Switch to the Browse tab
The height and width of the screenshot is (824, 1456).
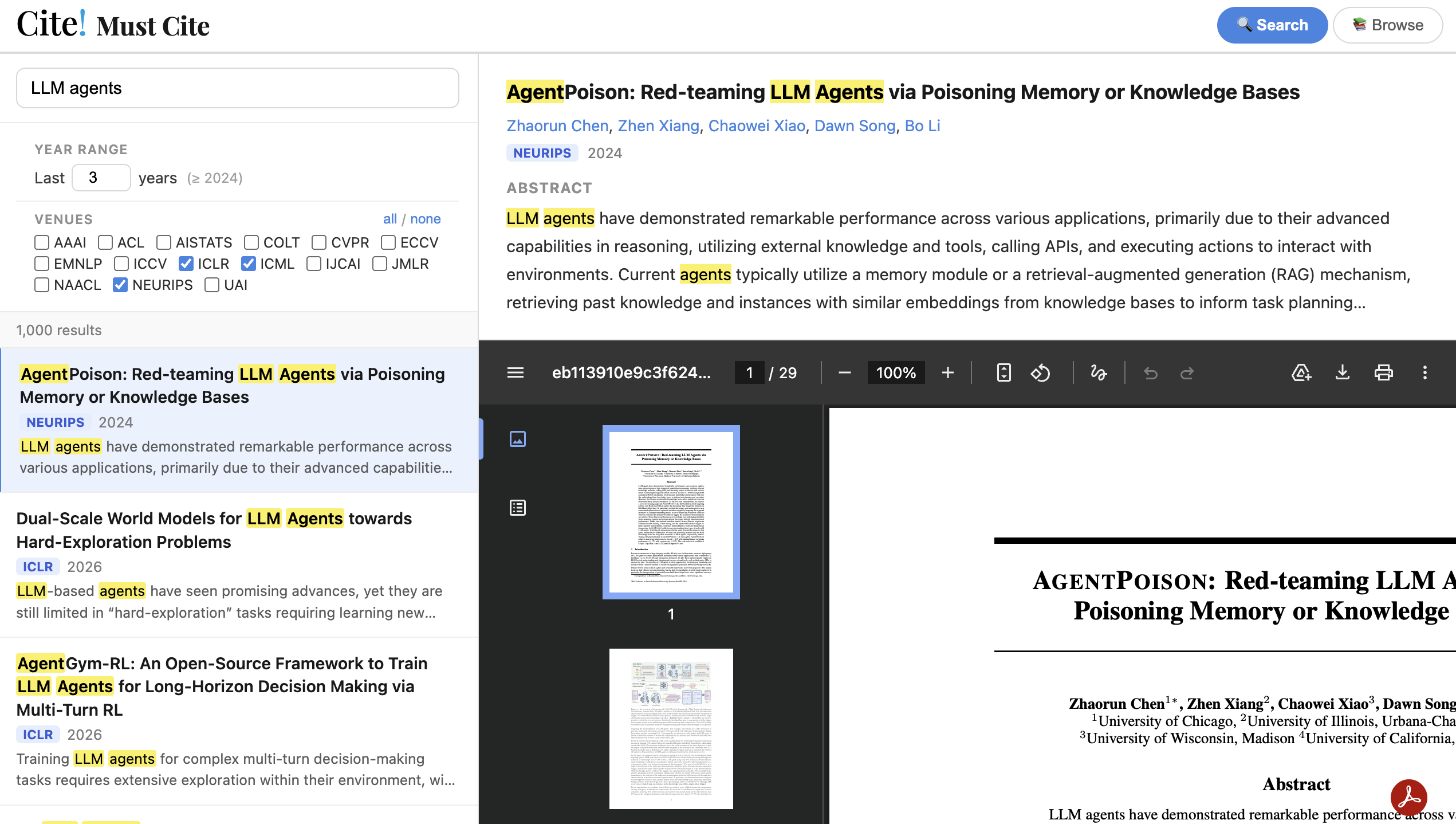click(x=1387, y=25)
